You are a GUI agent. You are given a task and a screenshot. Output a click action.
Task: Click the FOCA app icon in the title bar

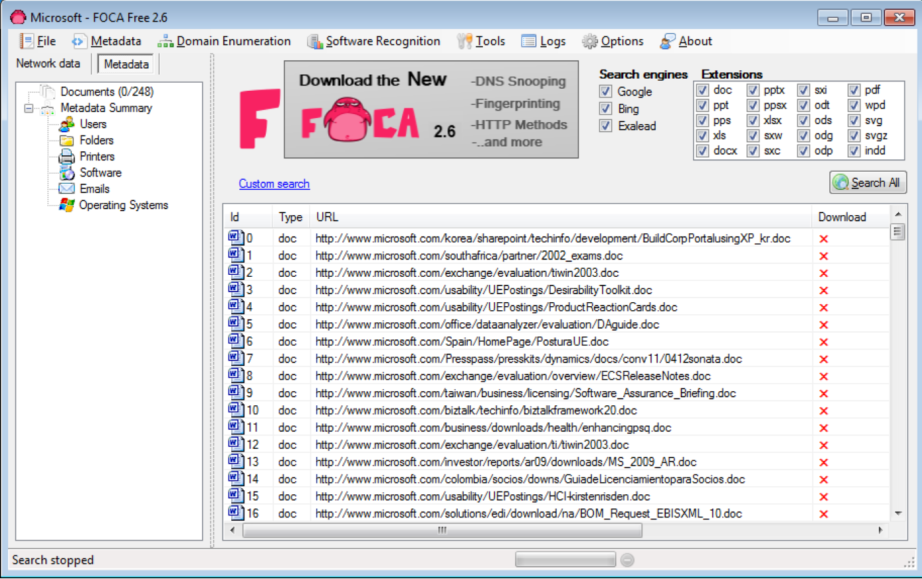(18, 17)
